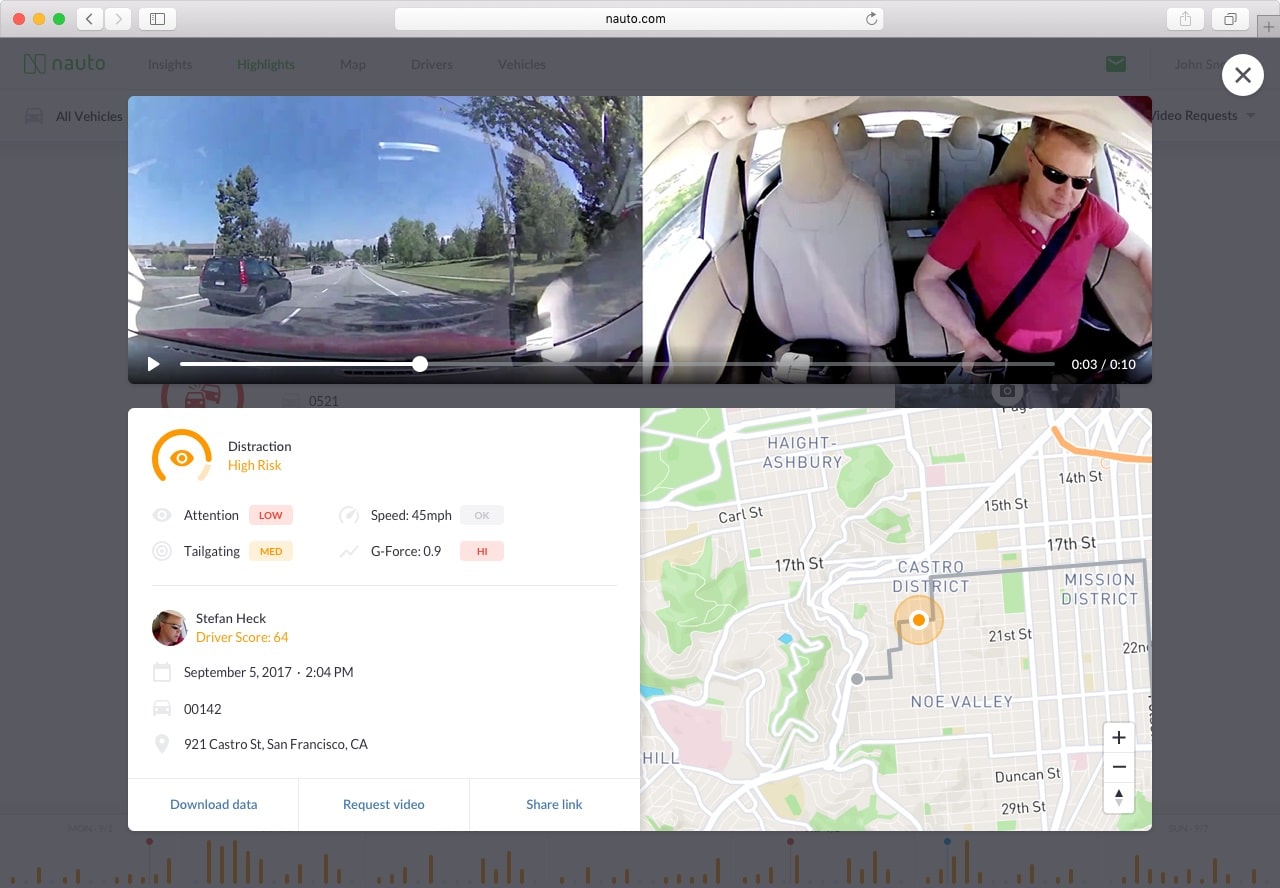Expand the All Vehicles filter

(x=75, y=116)
